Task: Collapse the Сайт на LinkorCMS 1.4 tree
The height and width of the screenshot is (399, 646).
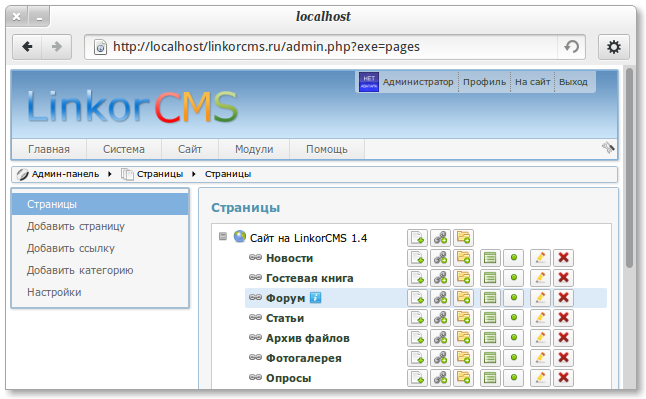Action: 223,237
